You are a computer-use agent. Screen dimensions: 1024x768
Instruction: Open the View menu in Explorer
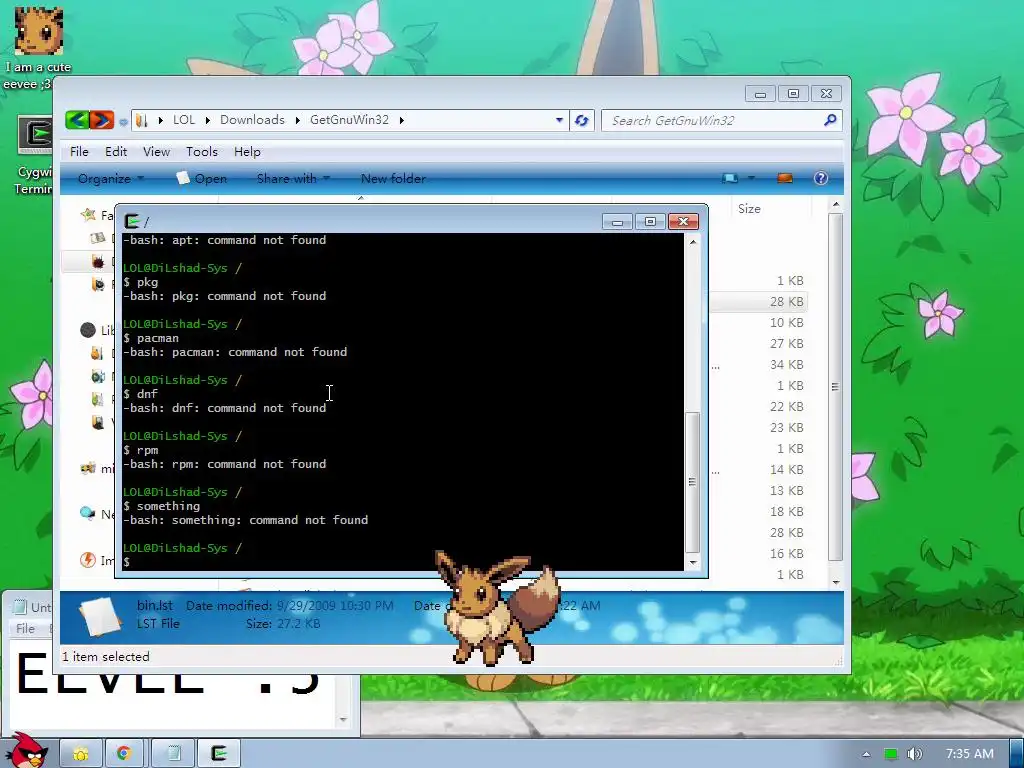pyautogui.click(x=156, y=152)
